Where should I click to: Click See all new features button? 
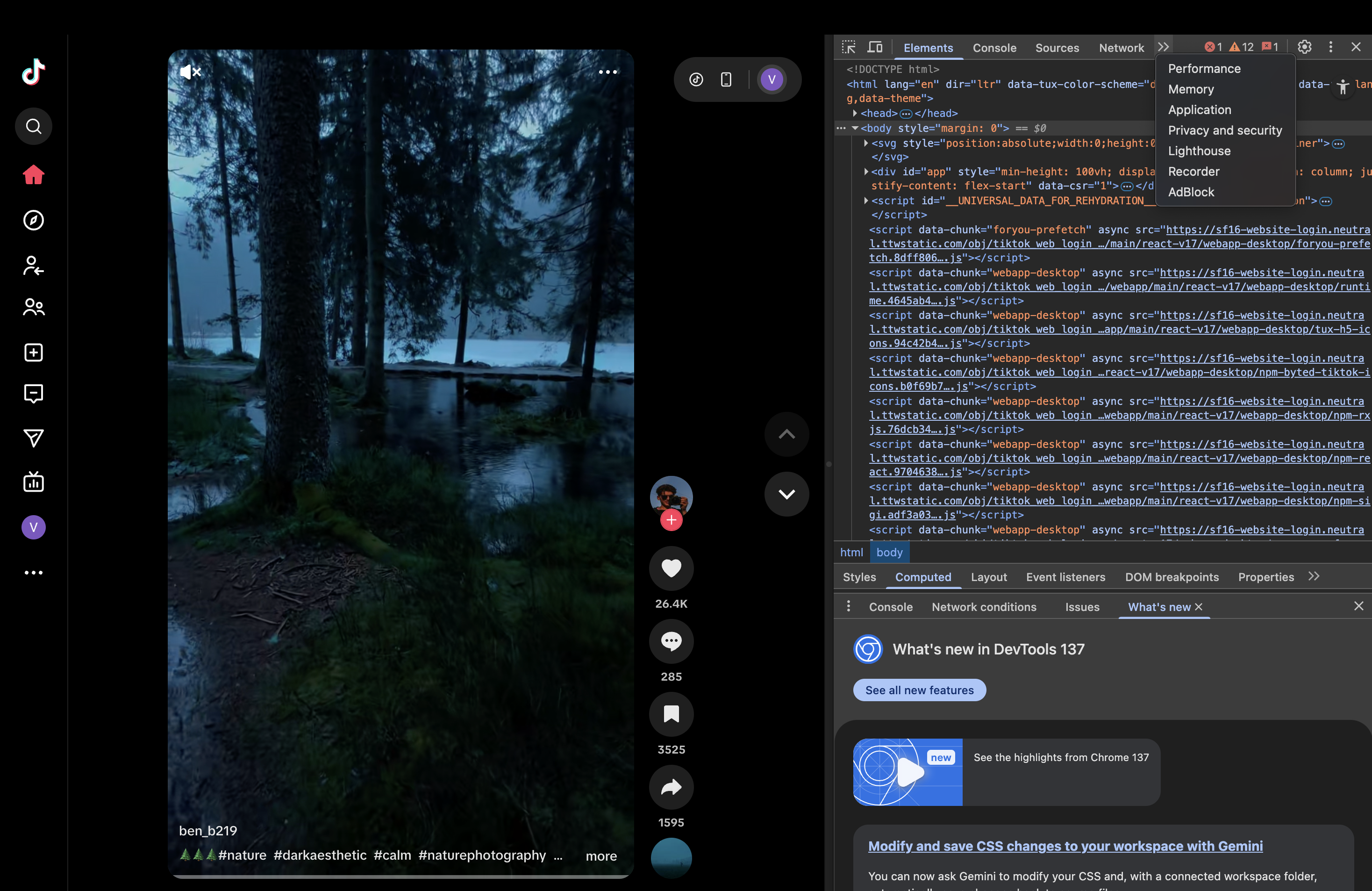pos(919,690)
